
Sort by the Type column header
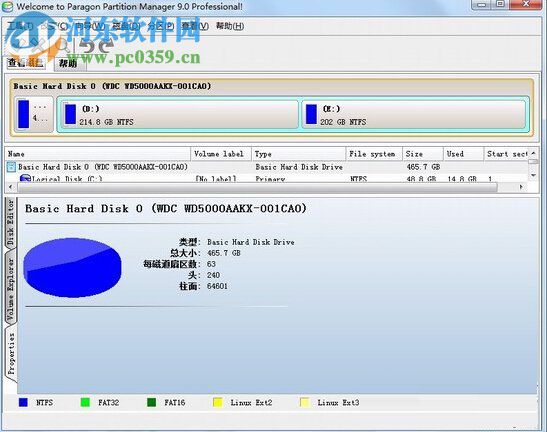click(299, 154)
